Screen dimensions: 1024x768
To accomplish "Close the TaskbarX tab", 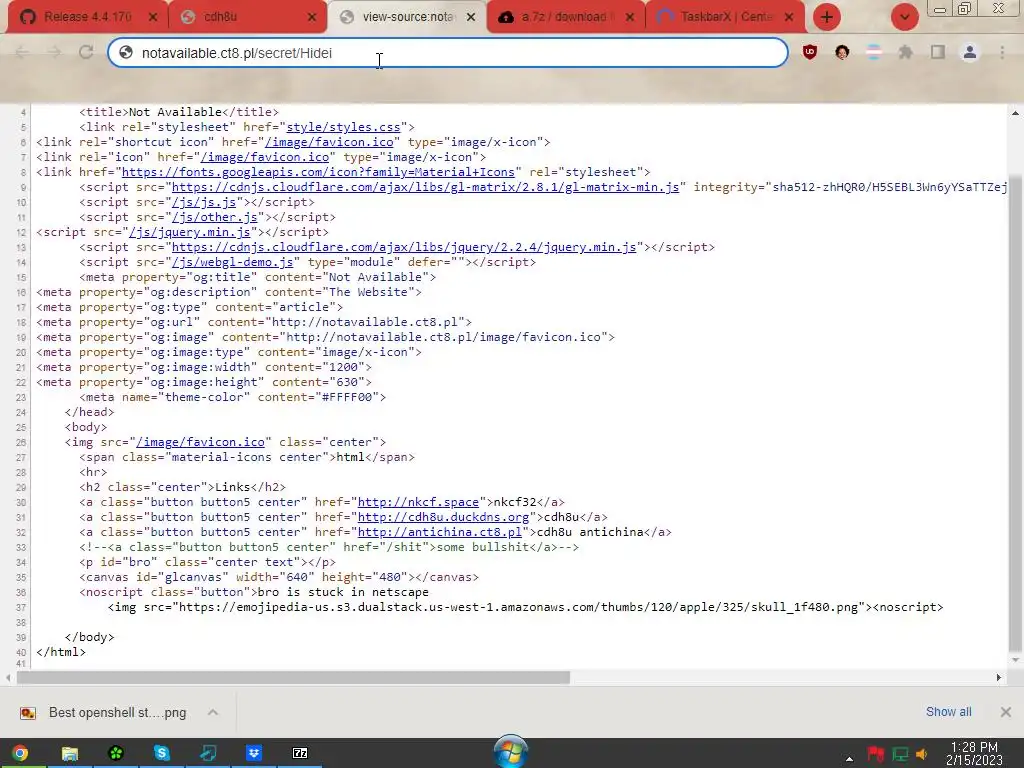I will click(x=789, y=17).
